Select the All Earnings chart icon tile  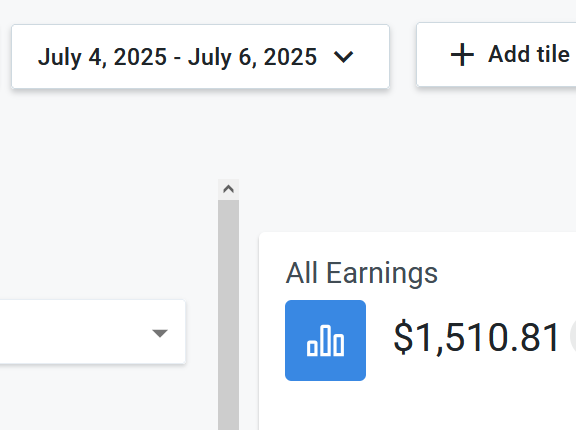click(x=325, y=340)
